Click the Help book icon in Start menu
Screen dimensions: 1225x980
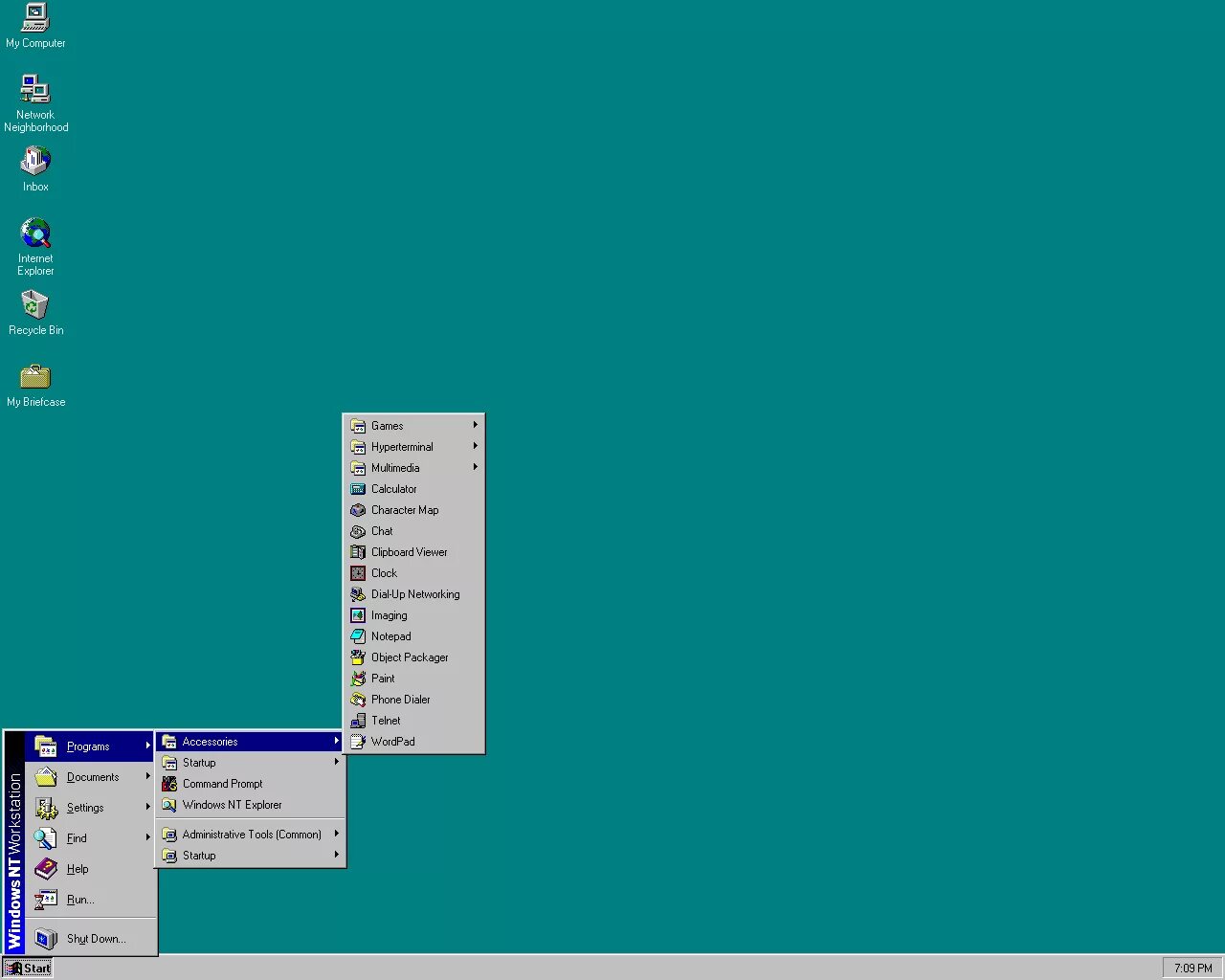pos(46,869)
